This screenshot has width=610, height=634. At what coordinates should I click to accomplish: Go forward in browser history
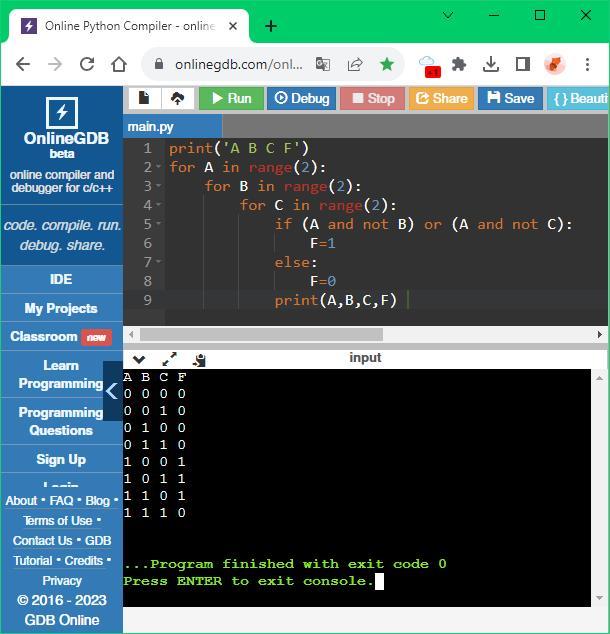55,64
